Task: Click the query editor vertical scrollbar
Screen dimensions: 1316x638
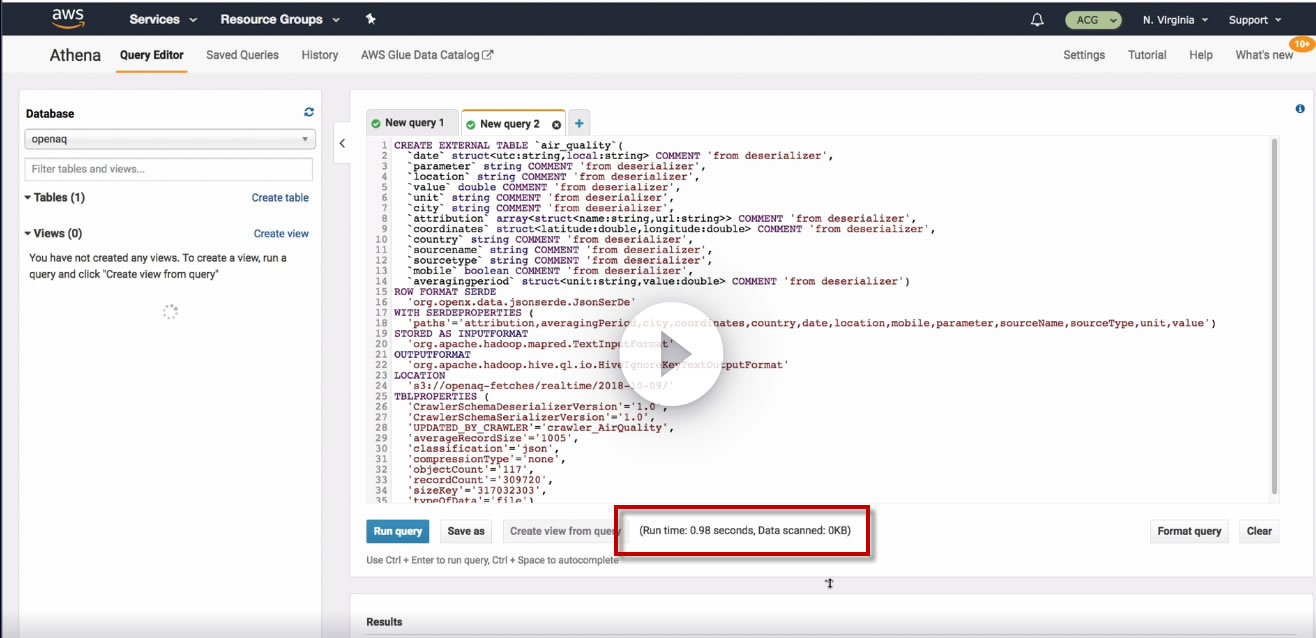Action: pyautogui.click(x=1274, y=315)
